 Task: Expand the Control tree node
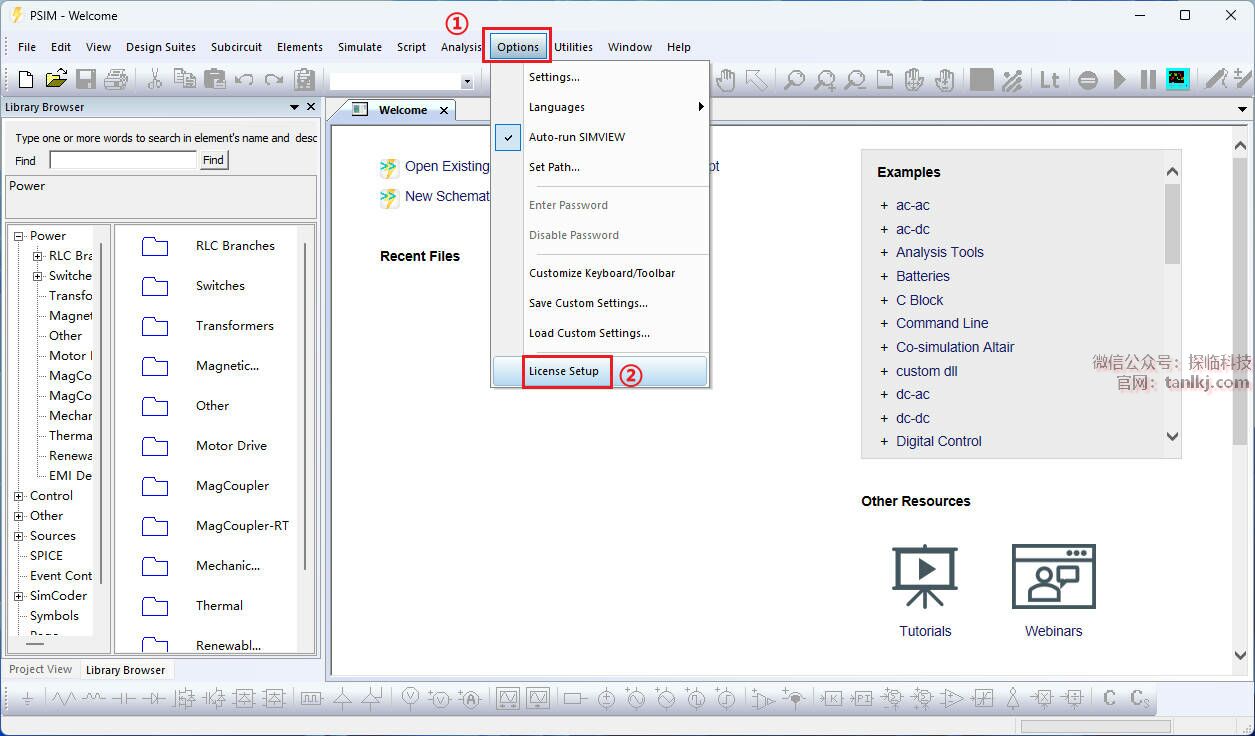pos(18,496)
